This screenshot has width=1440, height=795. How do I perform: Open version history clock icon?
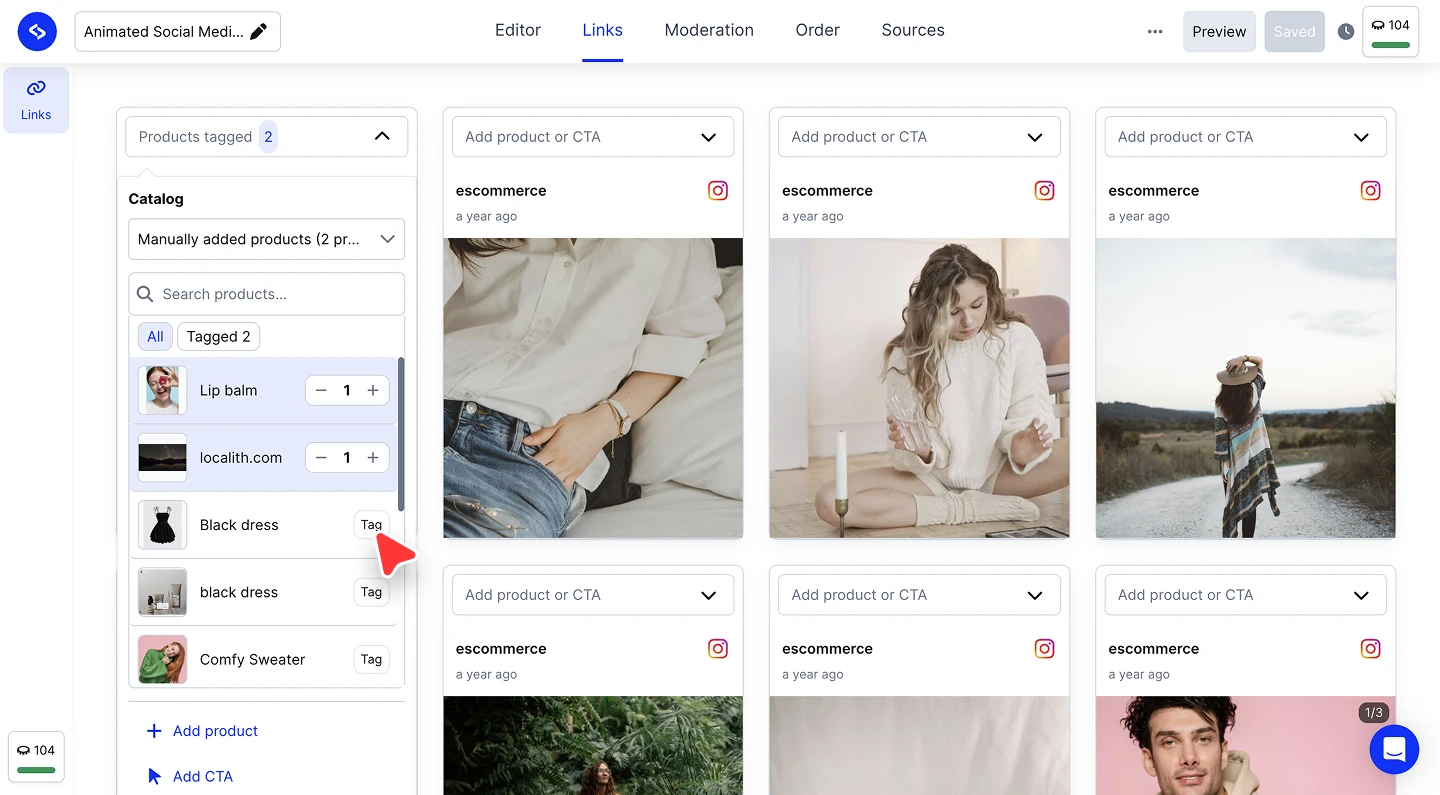pyautogui.click(x=1346, y=32)
